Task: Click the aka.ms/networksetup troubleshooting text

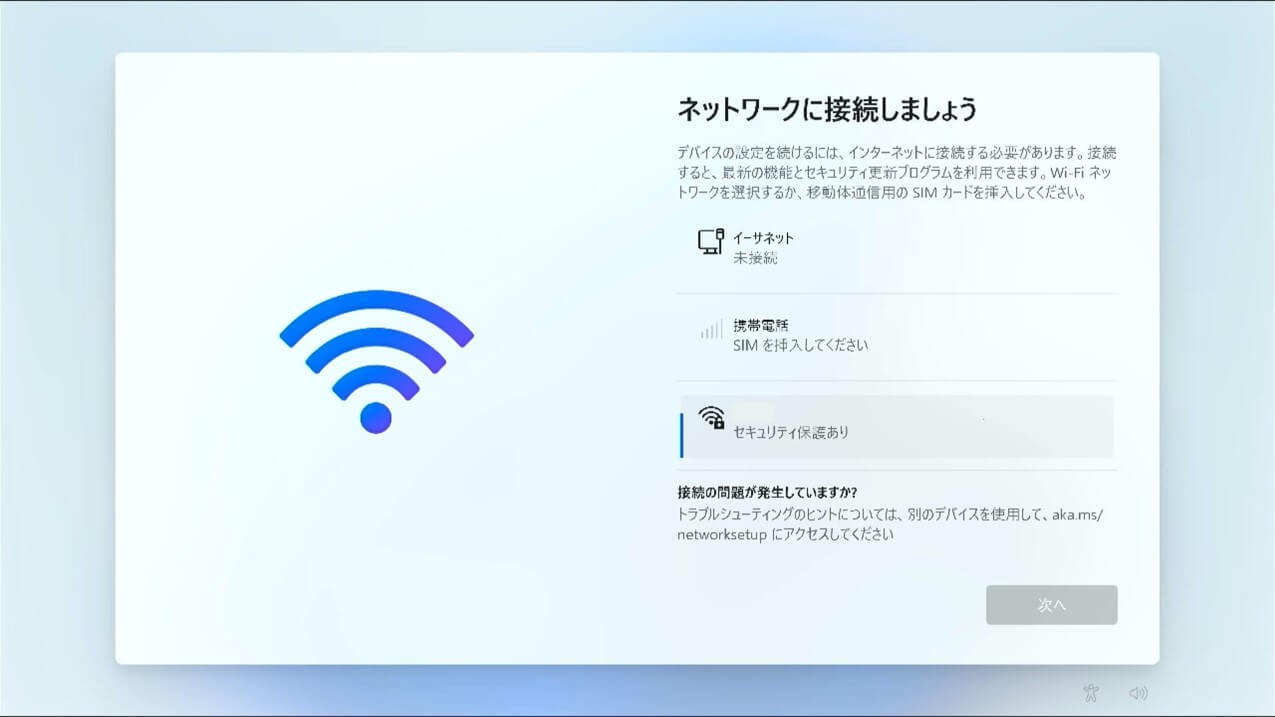Action: point(890,524)
